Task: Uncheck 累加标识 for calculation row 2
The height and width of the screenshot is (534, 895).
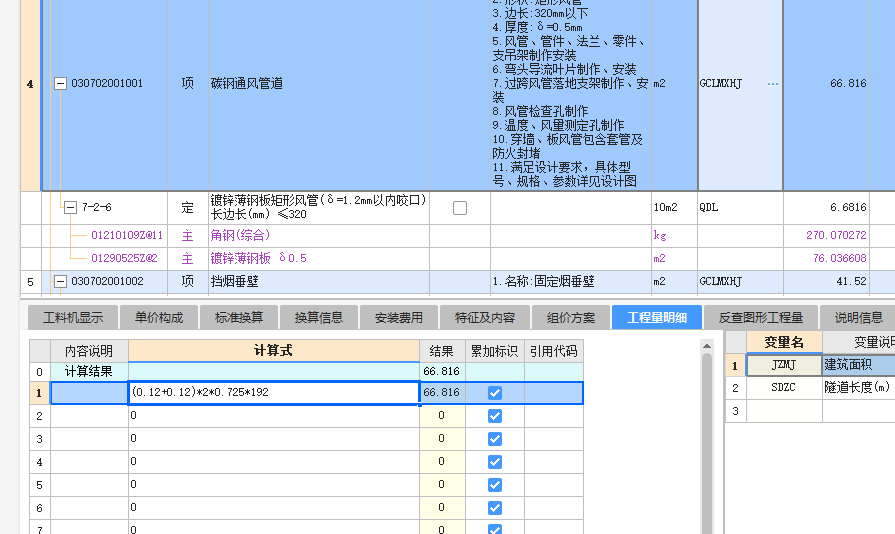Action: click(495, 416)
